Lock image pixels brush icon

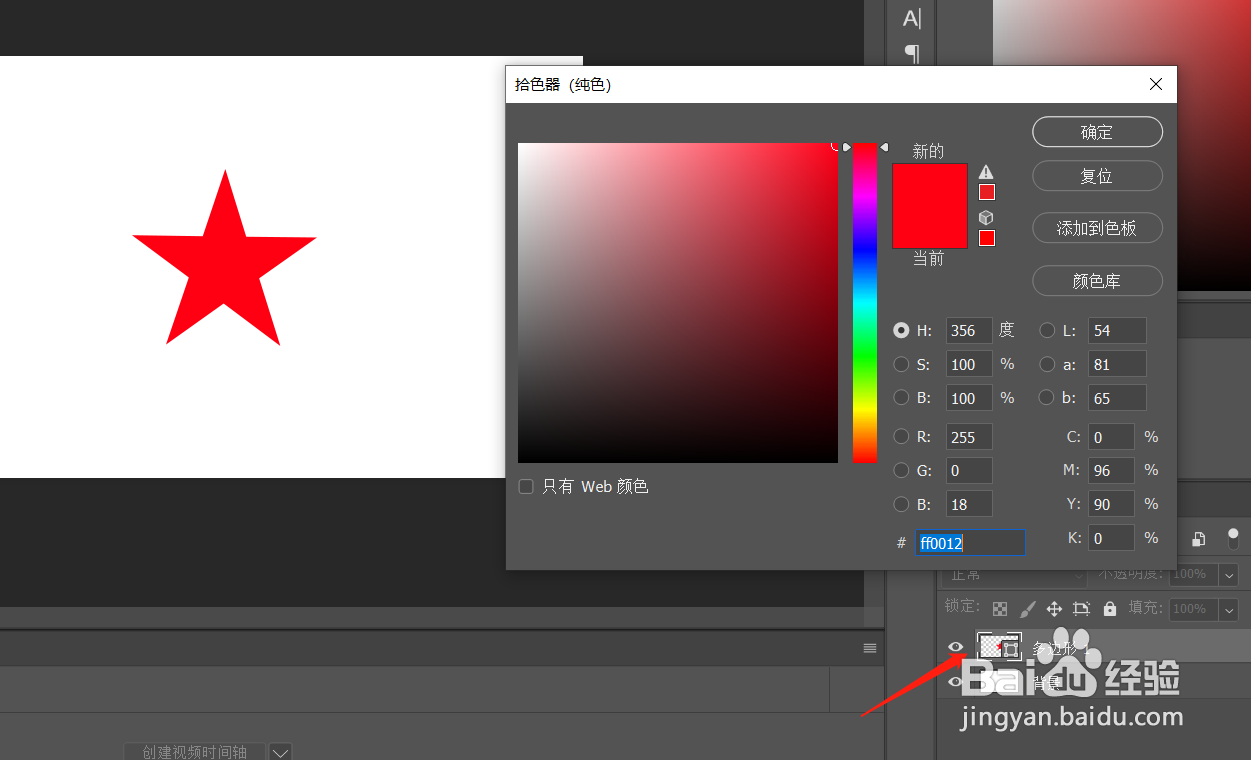point(1027,608)
